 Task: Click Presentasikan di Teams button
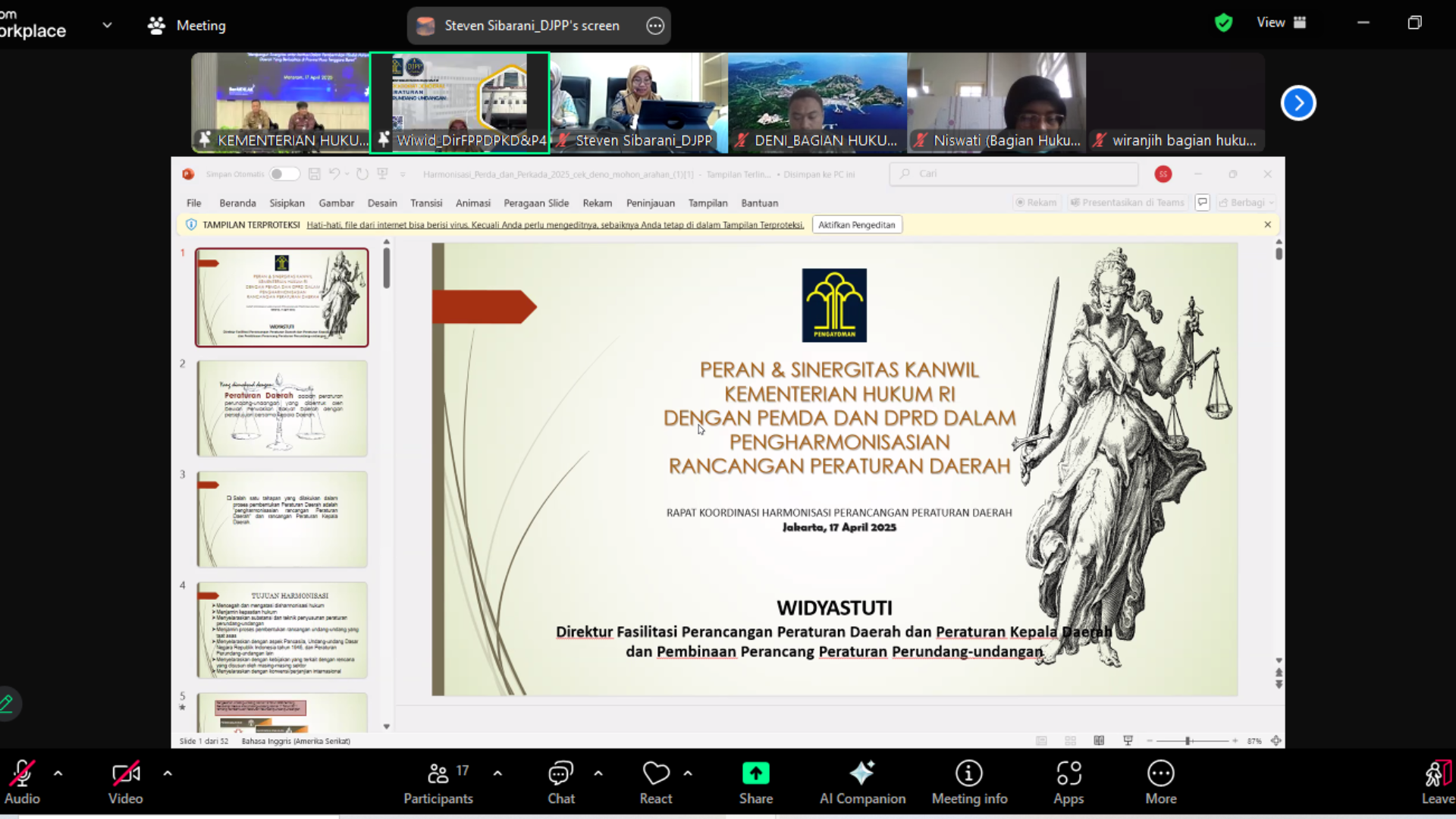coord(1127,202)
